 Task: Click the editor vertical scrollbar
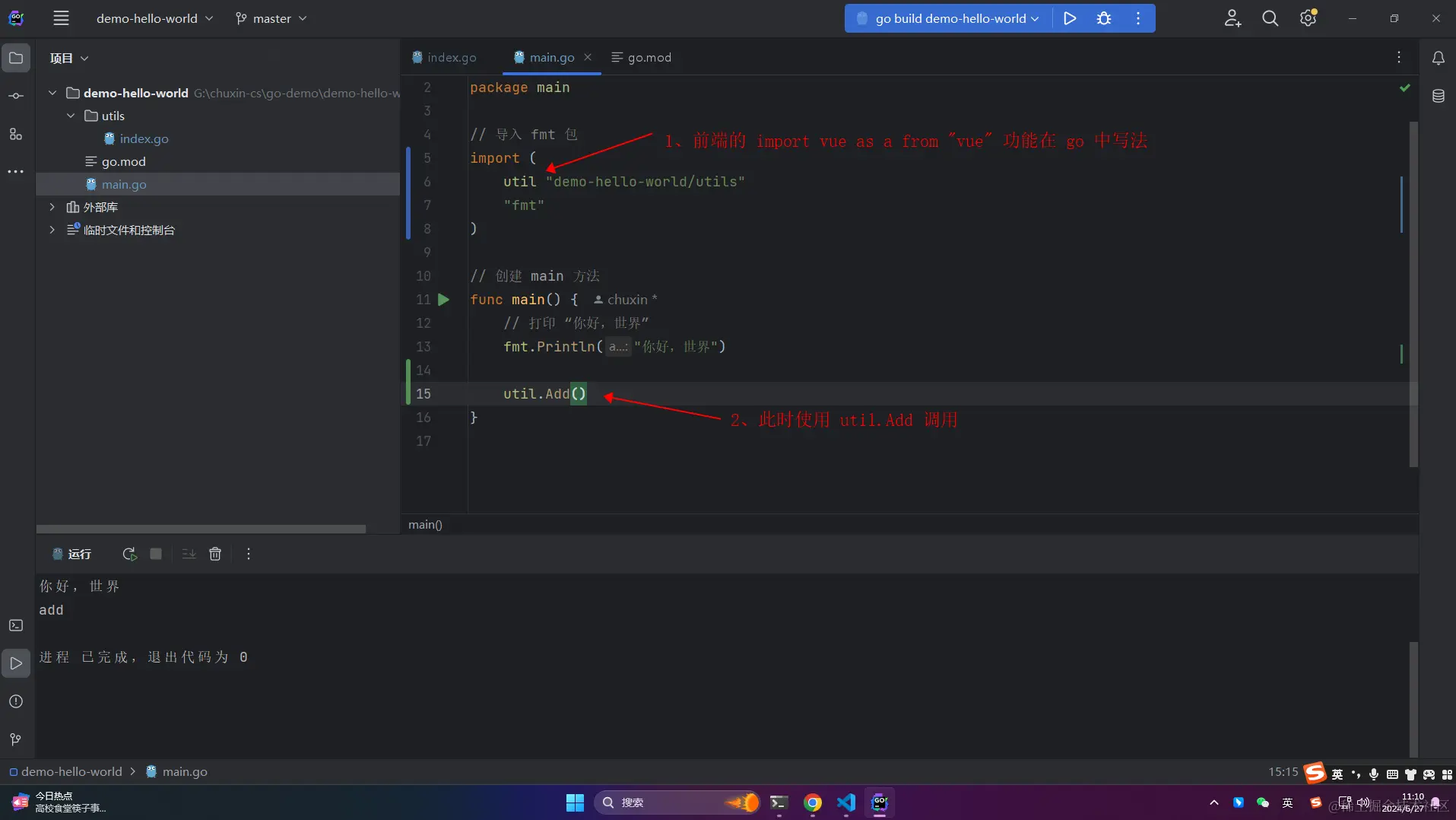pos(1413,294)
